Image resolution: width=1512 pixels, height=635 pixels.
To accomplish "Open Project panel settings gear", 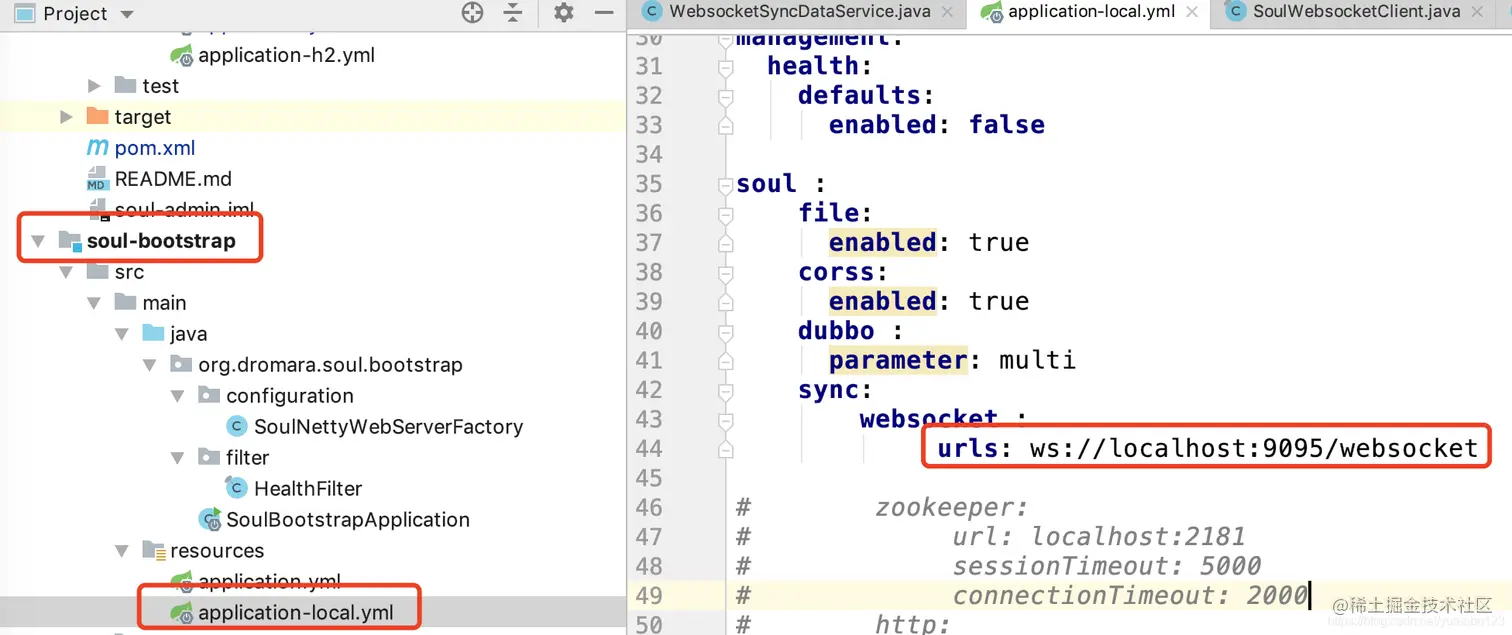I will 564,13.
